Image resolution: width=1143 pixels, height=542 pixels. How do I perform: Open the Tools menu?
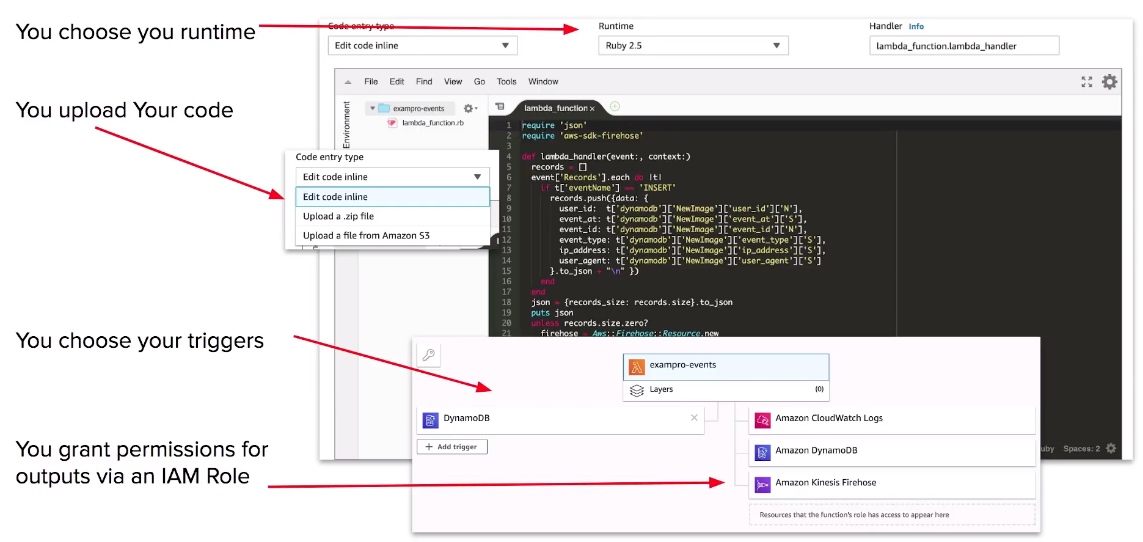click(507, 82)
